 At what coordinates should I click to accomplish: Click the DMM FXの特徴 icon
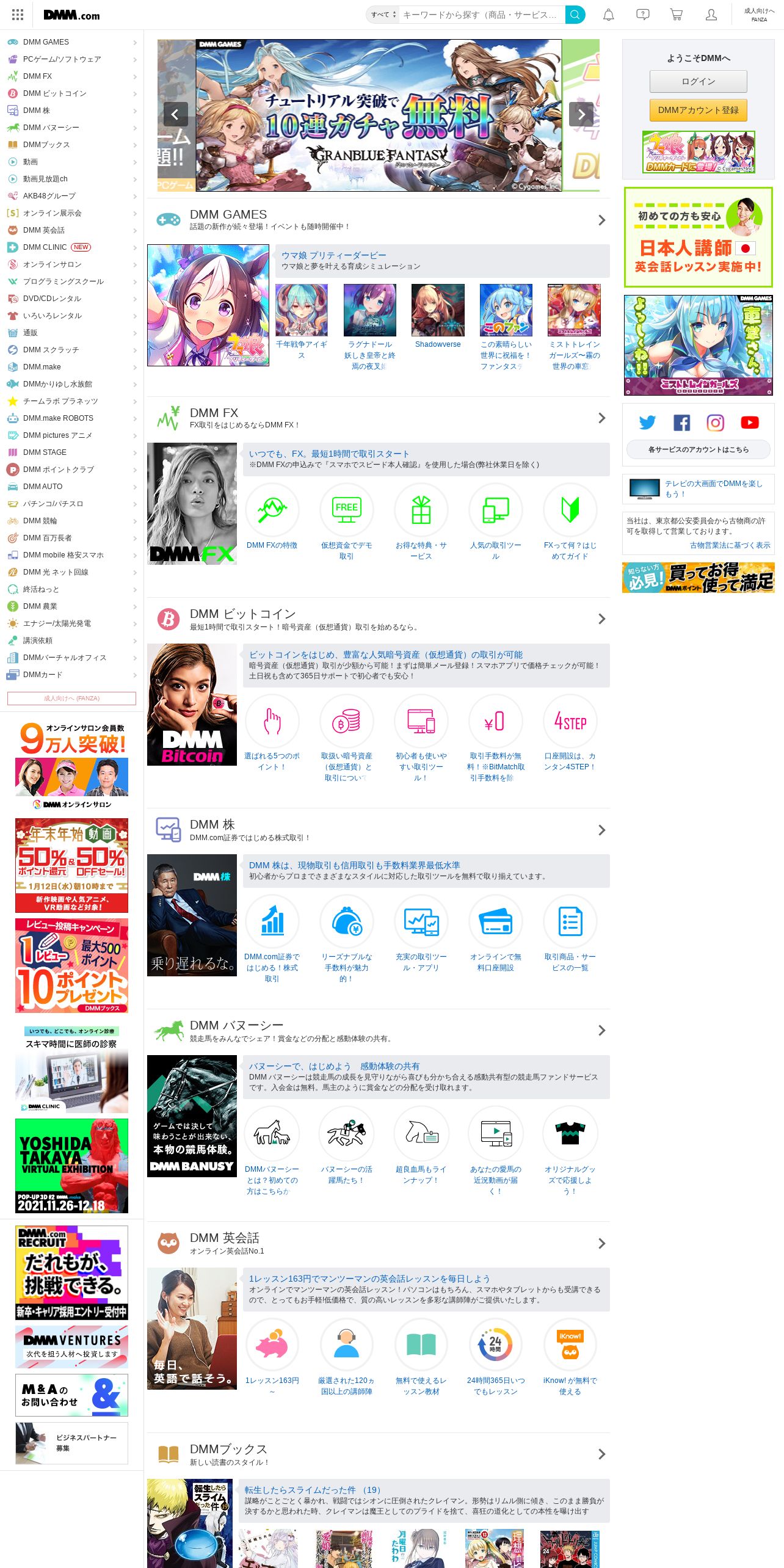pos(272,510)
